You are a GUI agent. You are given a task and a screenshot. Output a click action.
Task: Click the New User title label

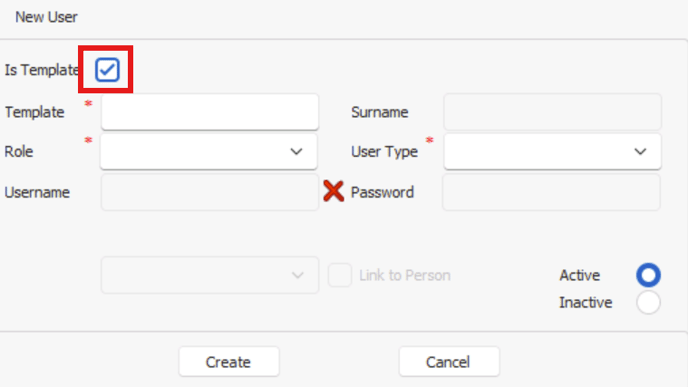click(x=46, y=17)
